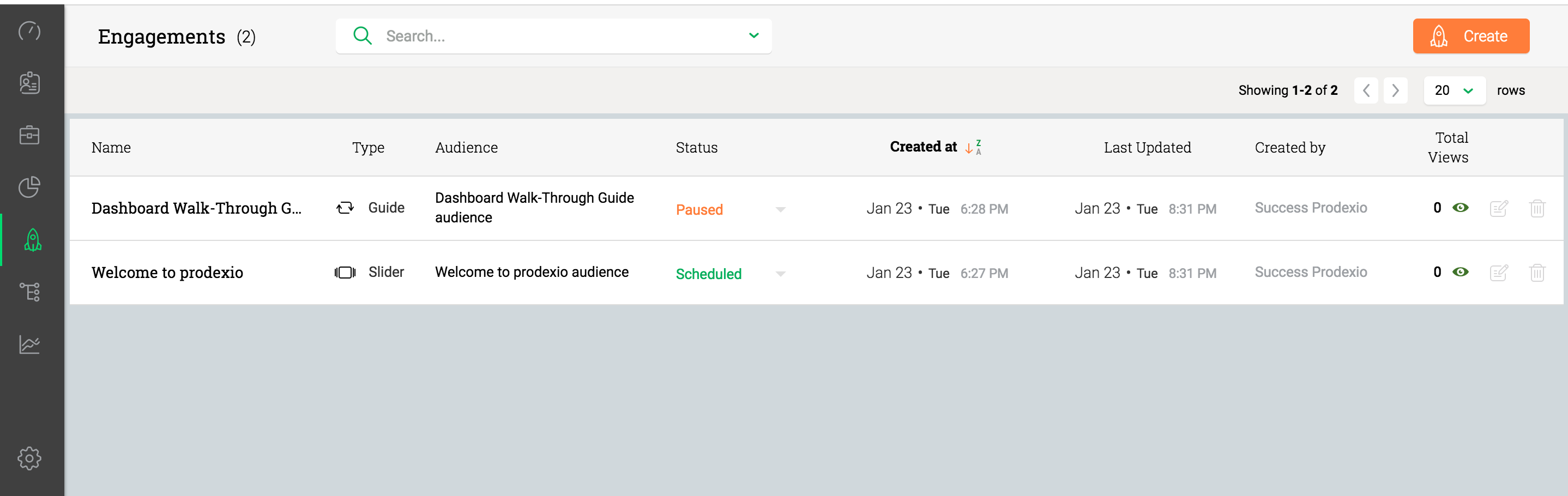Open the briefcase accounts sidebar icon
The width and height of the screenshot is (1568, 496).
[29, 135]
